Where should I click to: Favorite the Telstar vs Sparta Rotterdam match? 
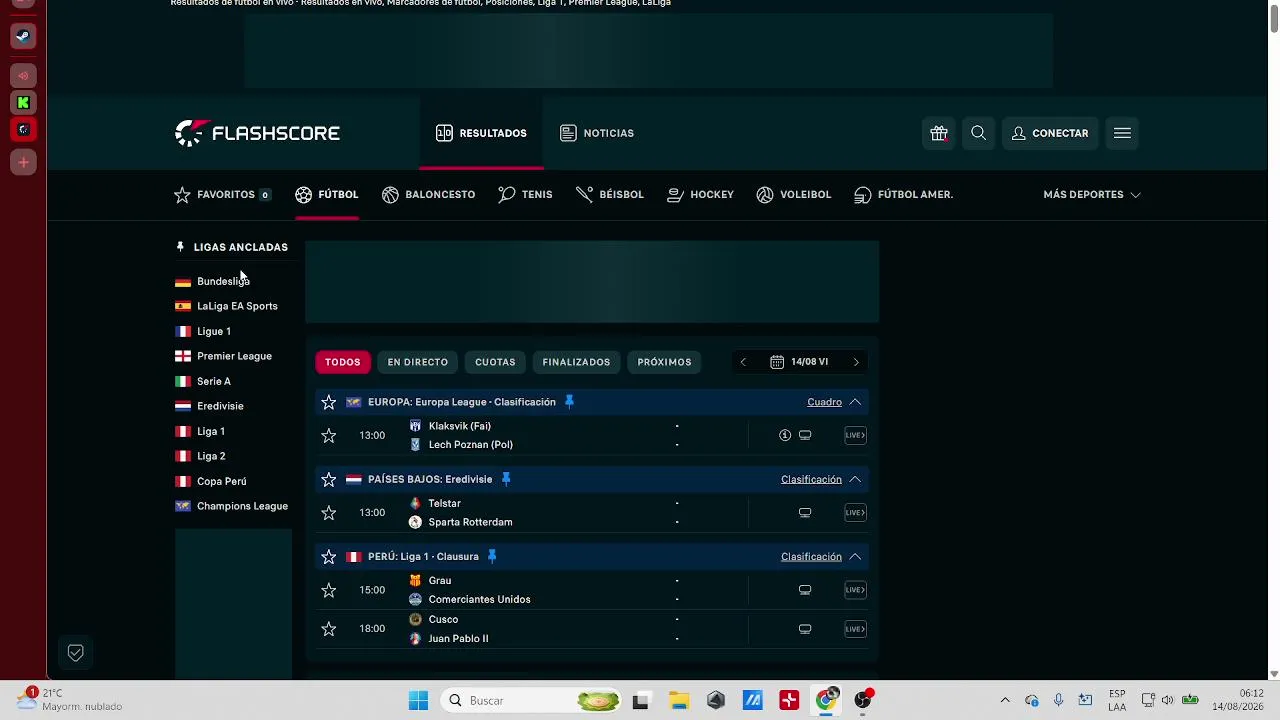[328, 513]
